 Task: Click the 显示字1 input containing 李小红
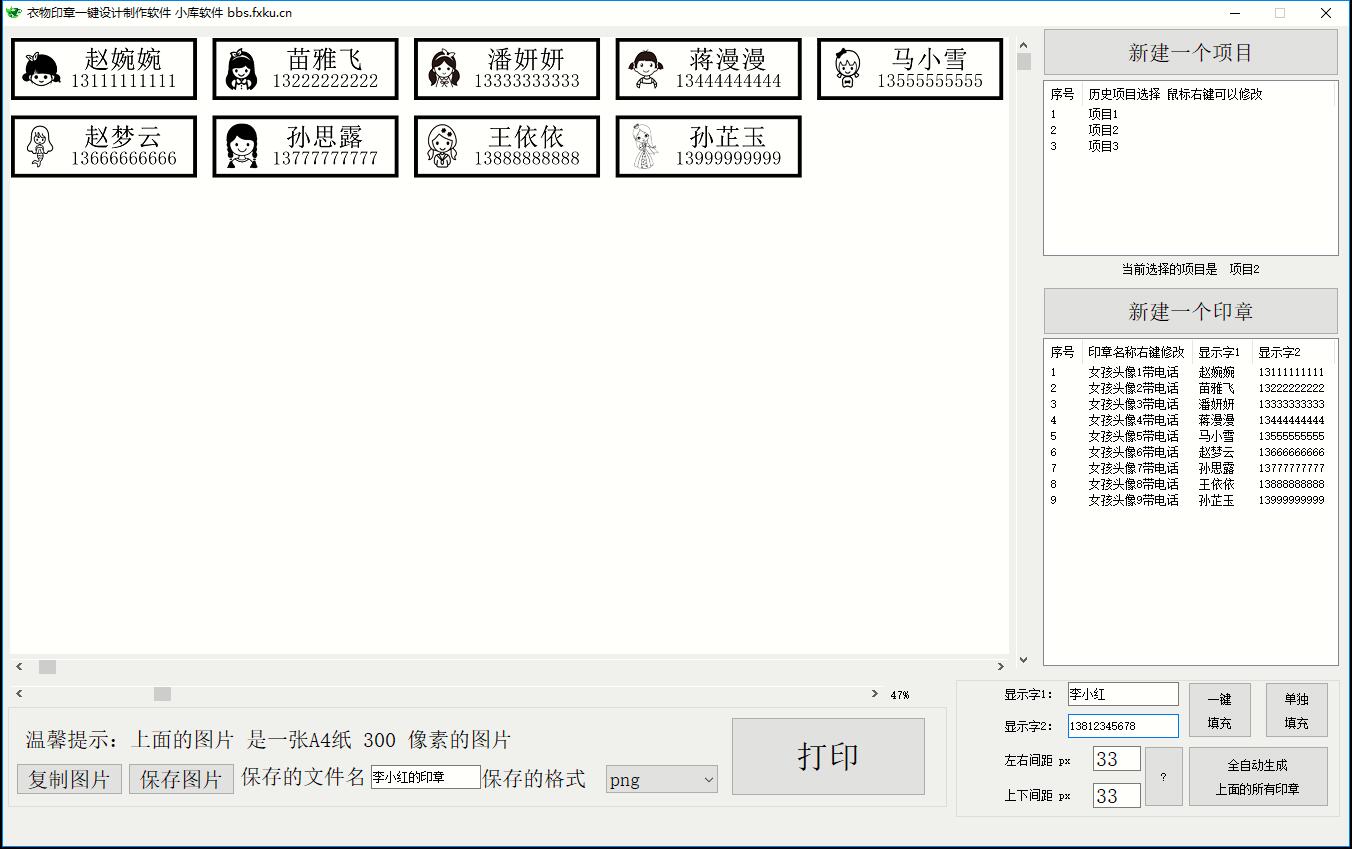click(1123, 694)
